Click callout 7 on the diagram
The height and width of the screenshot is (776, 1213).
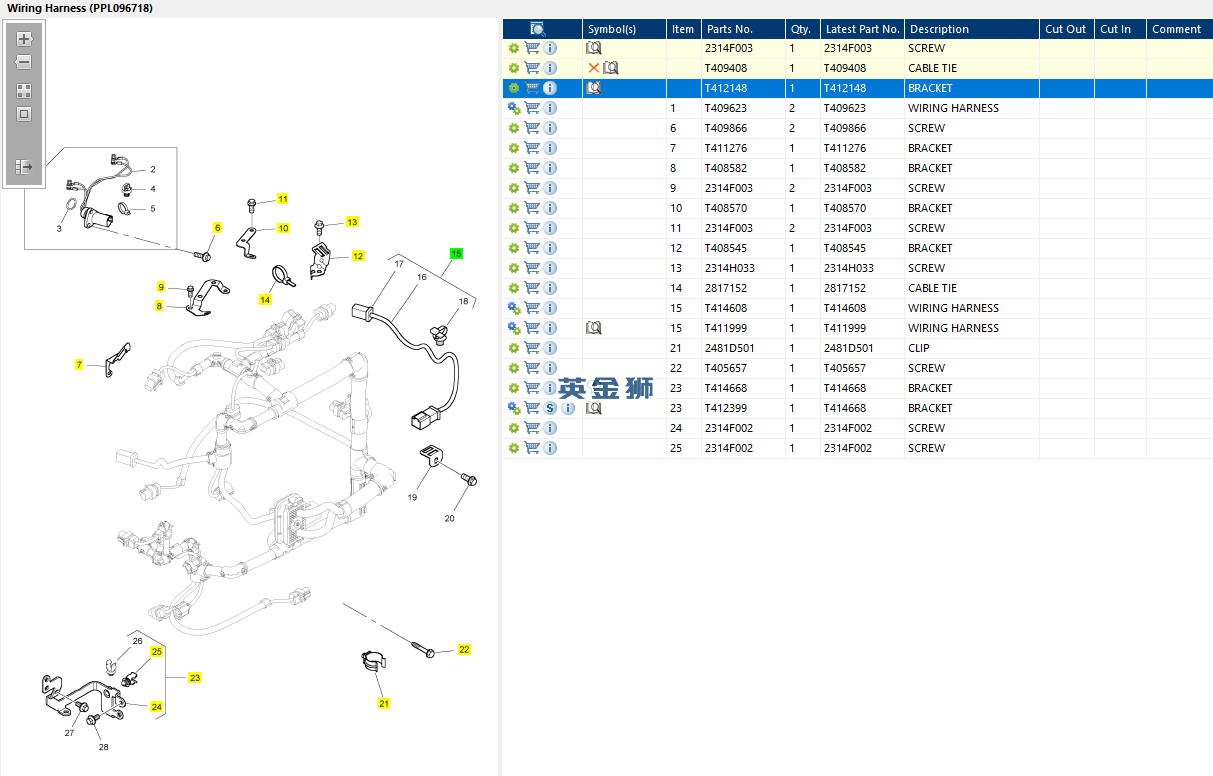(79, 365)
